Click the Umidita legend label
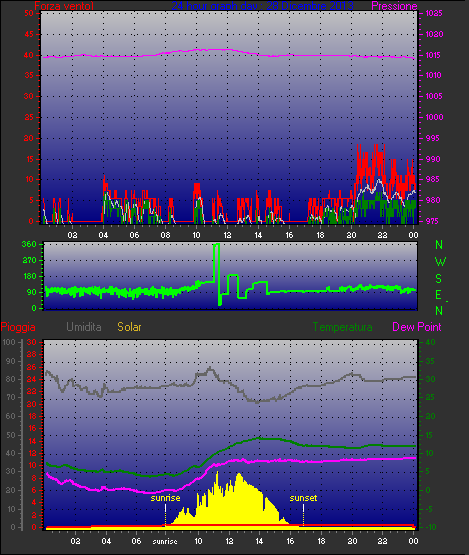Screen dimensions: 469x555 click(84, 327)
